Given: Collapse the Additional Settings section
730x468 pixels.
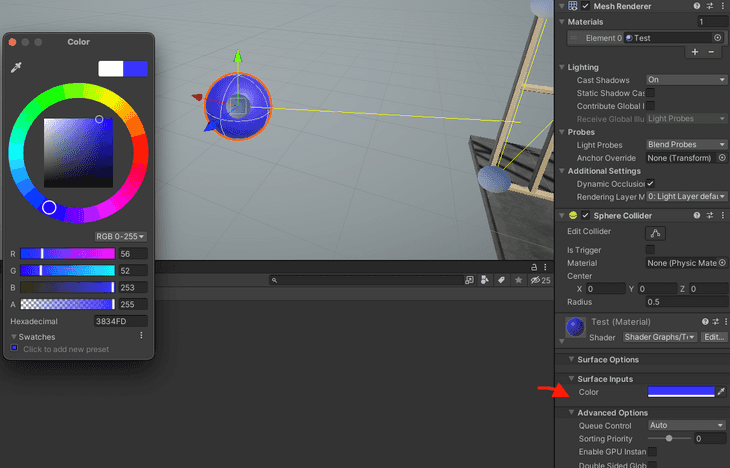Looking at the screenshot, I should (562, 171).
